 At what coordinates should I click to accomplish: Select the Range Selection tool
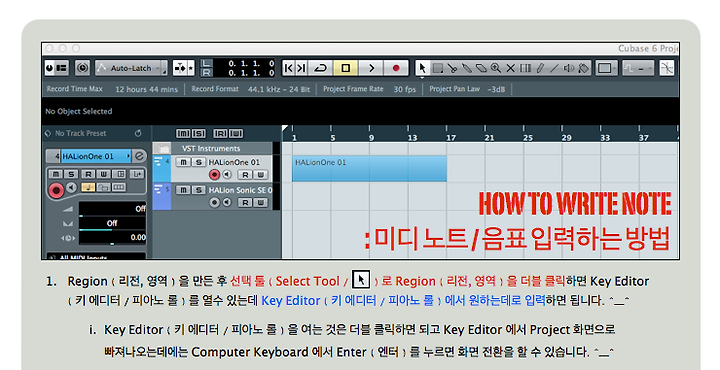point(438,68)
